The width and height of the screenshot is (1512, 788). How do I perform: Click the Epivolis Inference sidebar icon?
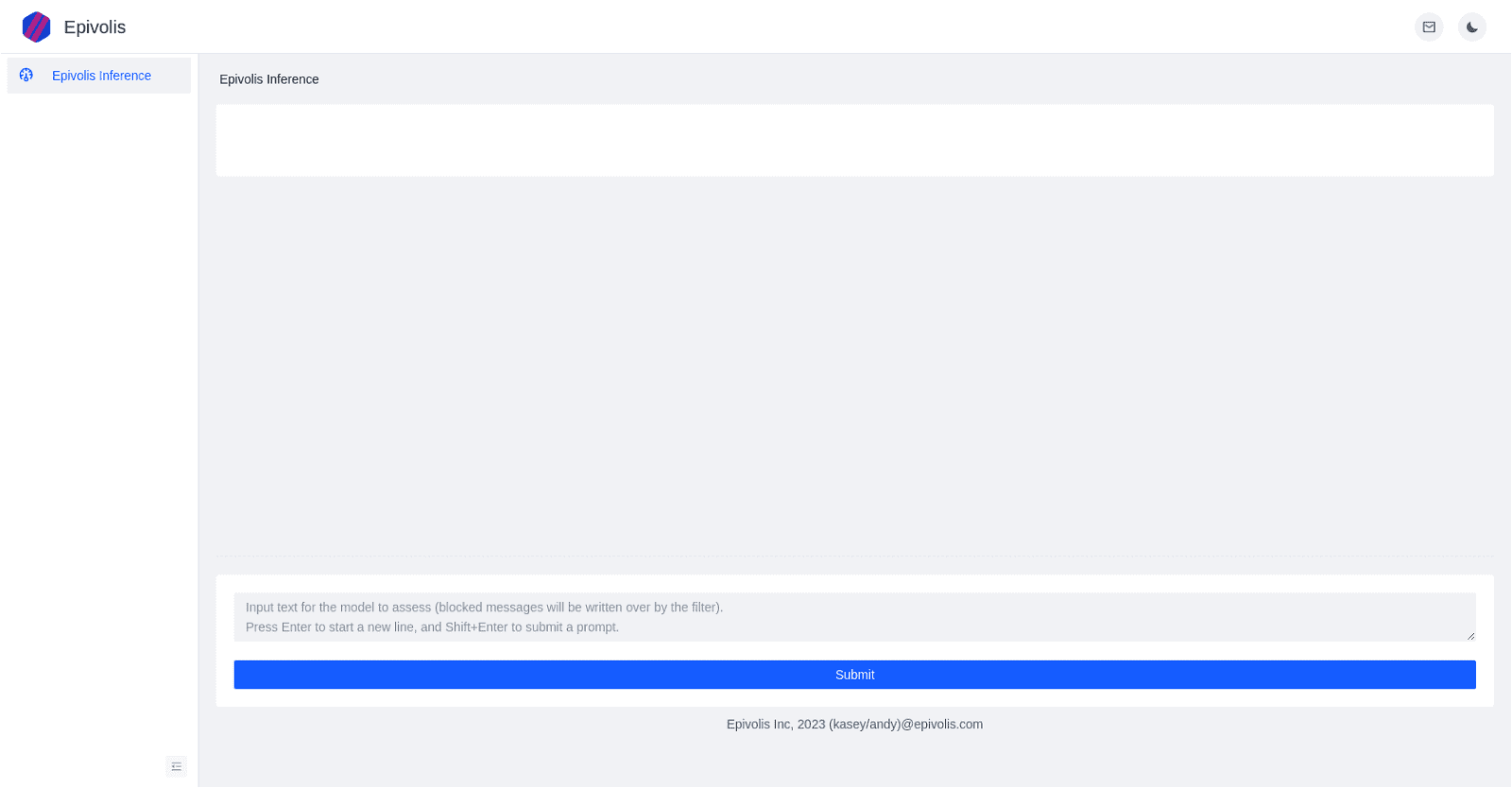pos(26,76)
